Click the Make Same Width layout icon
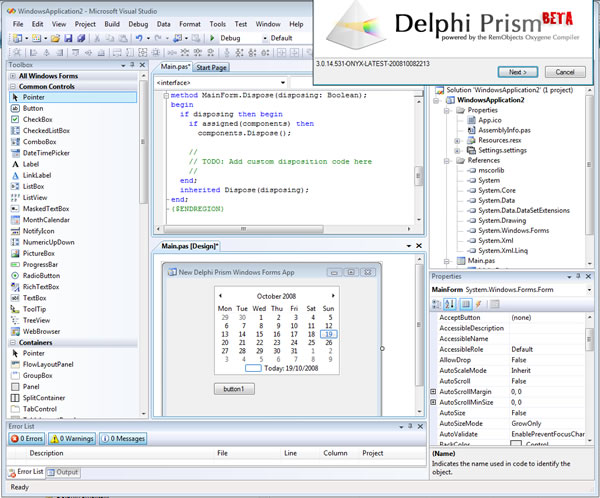Viewport: 600px width, 498px height. (117, 52)
